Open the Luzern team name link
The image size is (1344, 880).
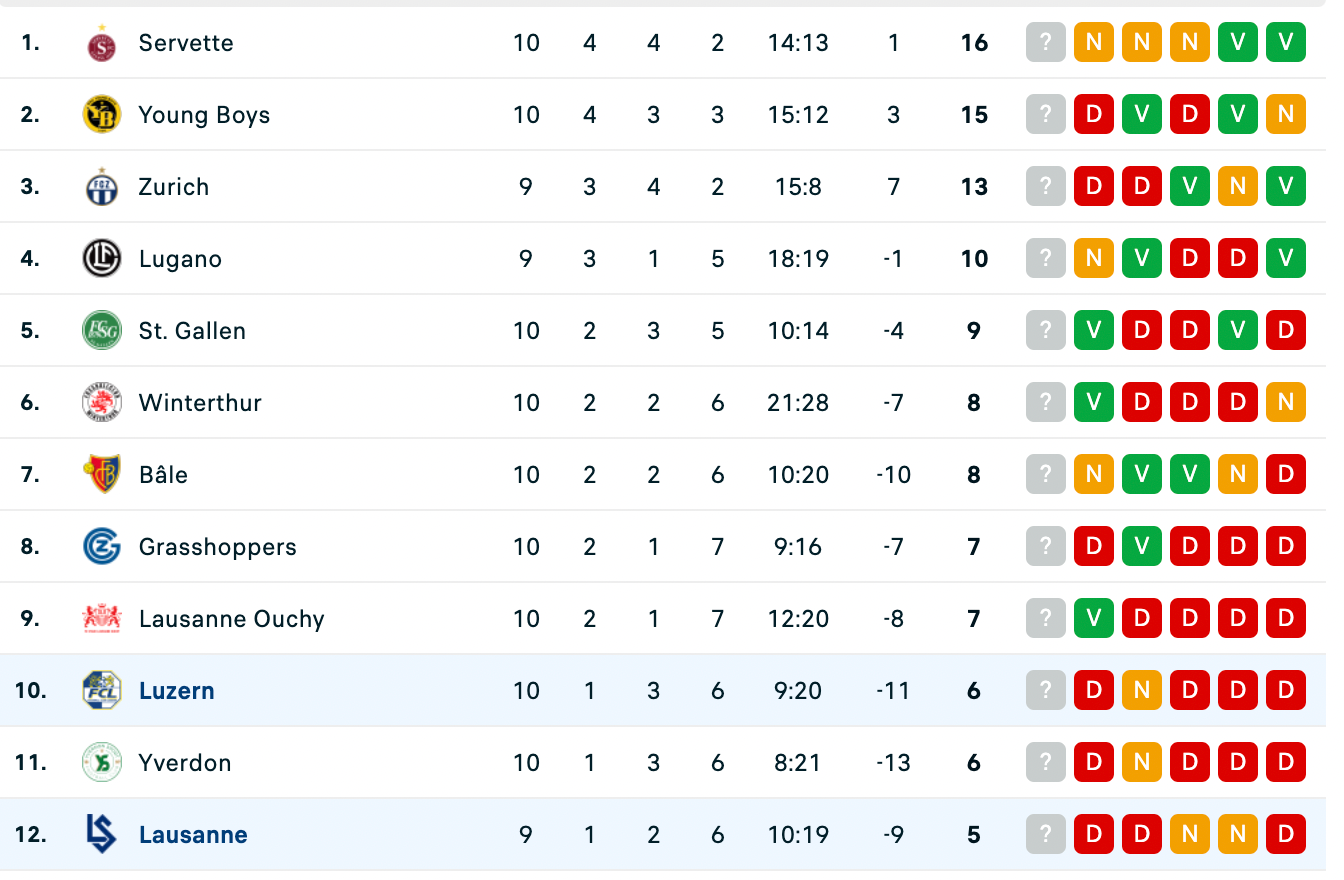click(x=177, y=691)
